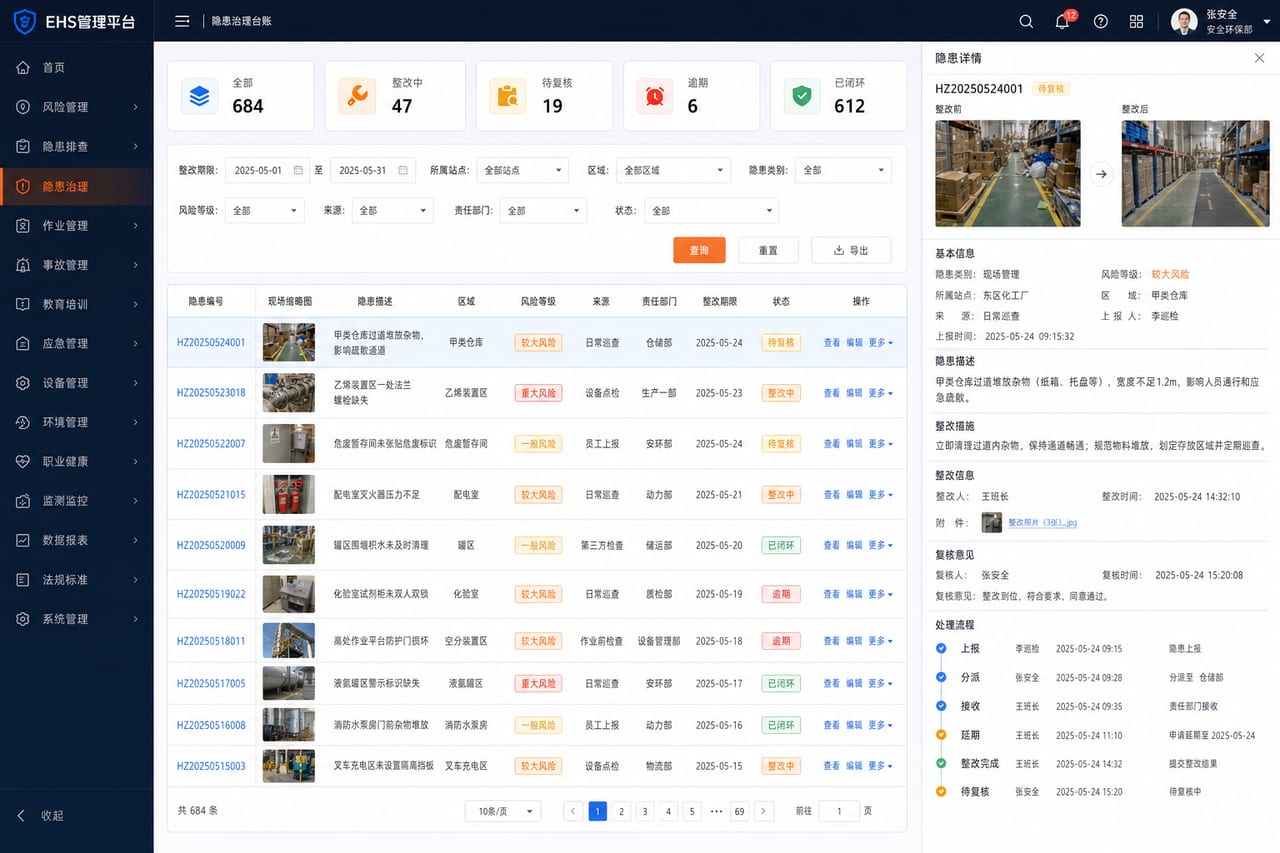
Task: Open the 责任部门 filter dropdown
Action: coord(543,210)
